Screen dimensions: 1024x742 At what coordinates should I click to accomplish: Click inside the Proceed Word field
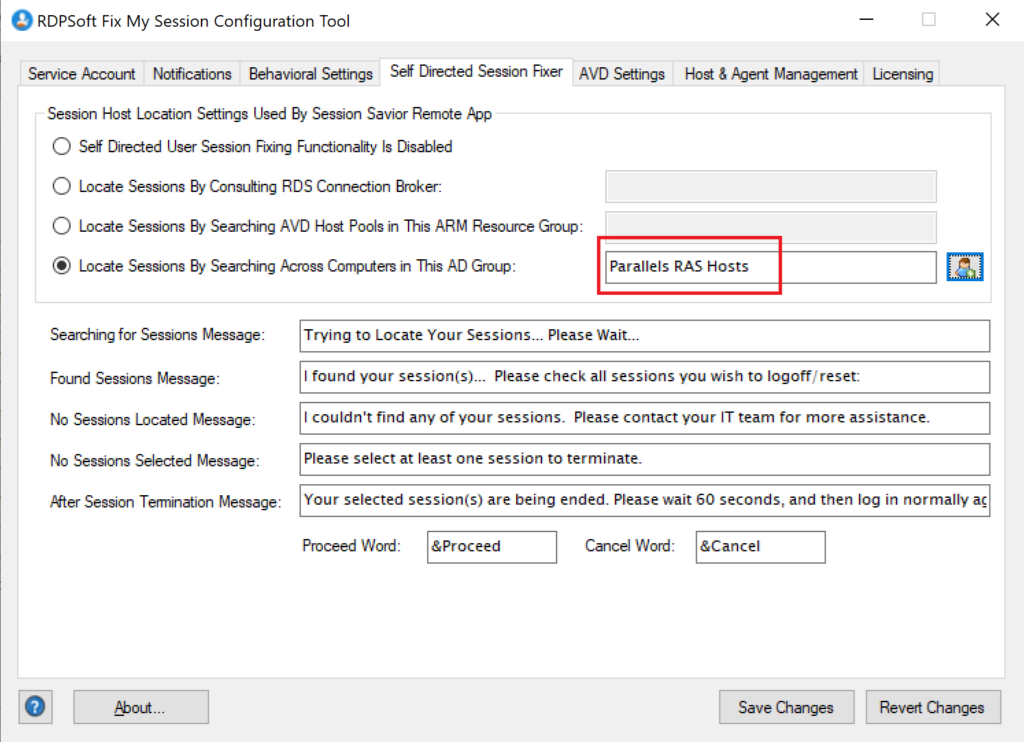point(491,547)
